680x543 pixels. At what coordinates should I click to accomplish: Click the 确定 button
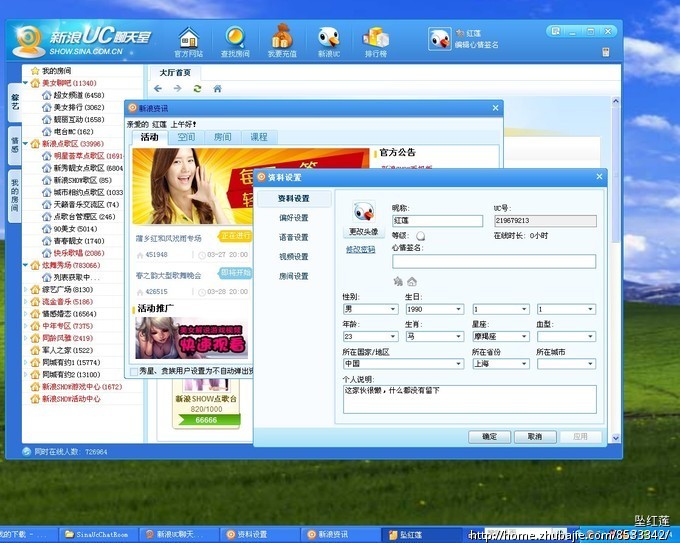click(490, 437)
